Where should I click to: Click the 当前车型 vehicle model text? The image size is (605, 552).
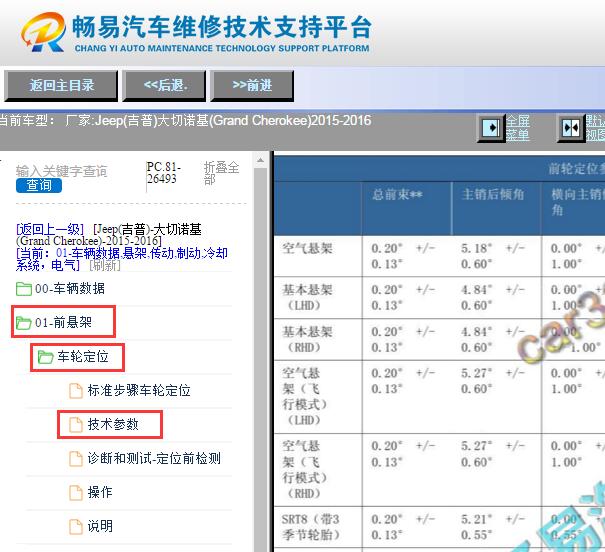point(185,121)
